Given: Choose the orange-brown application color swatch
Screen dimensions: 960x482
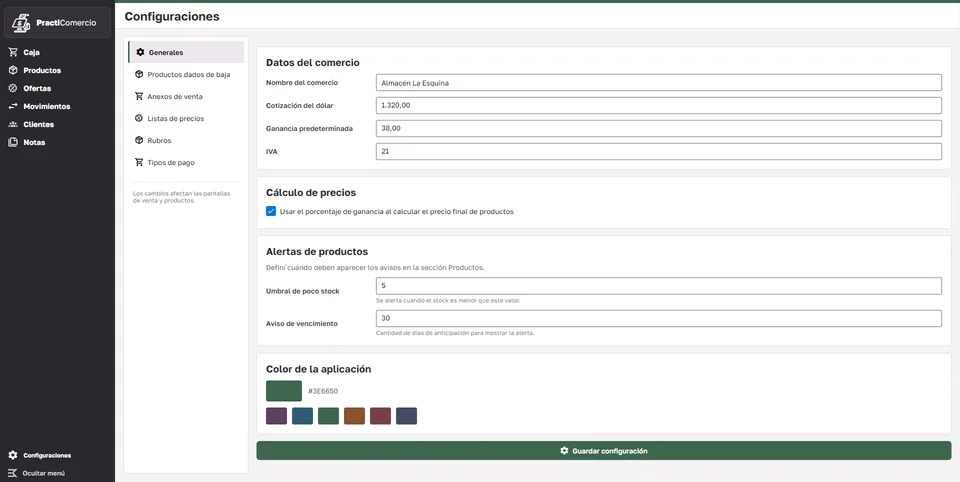Looking at the screenshot, I should click(354, 416).
